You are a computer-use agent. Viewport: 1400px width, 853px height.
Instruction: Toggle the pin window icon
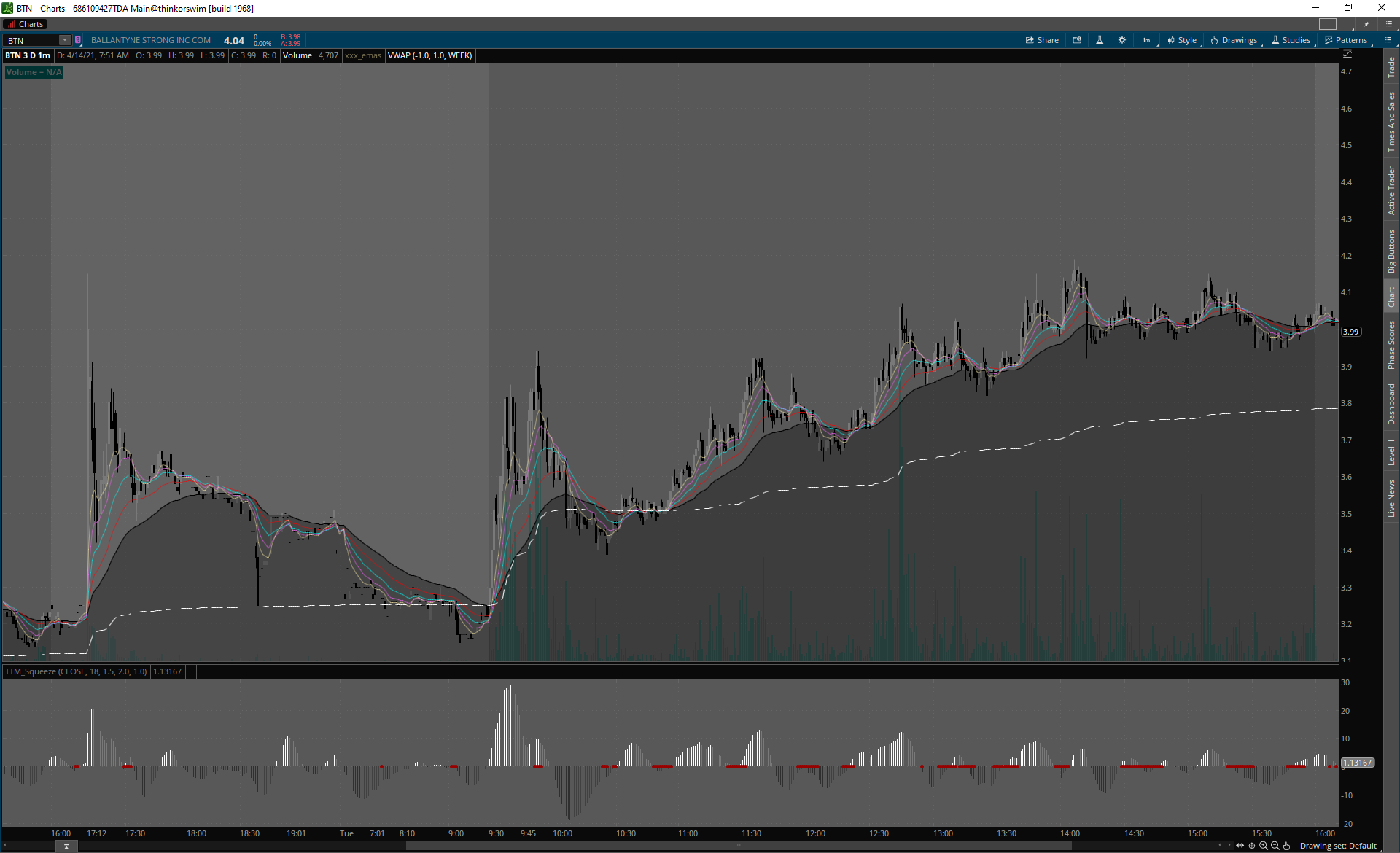point(1366,24)
